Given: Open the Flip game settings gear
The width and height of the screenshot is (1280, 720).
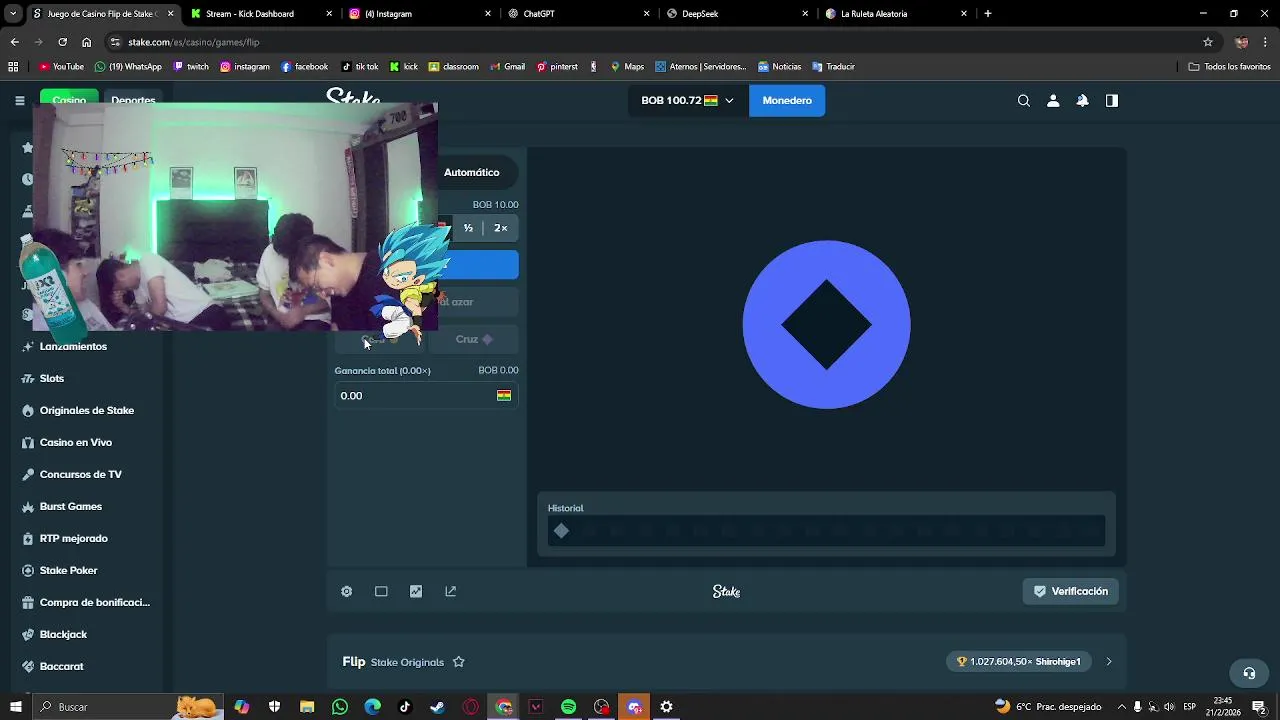Looking at the screenshot, I should tap(346, 591).
